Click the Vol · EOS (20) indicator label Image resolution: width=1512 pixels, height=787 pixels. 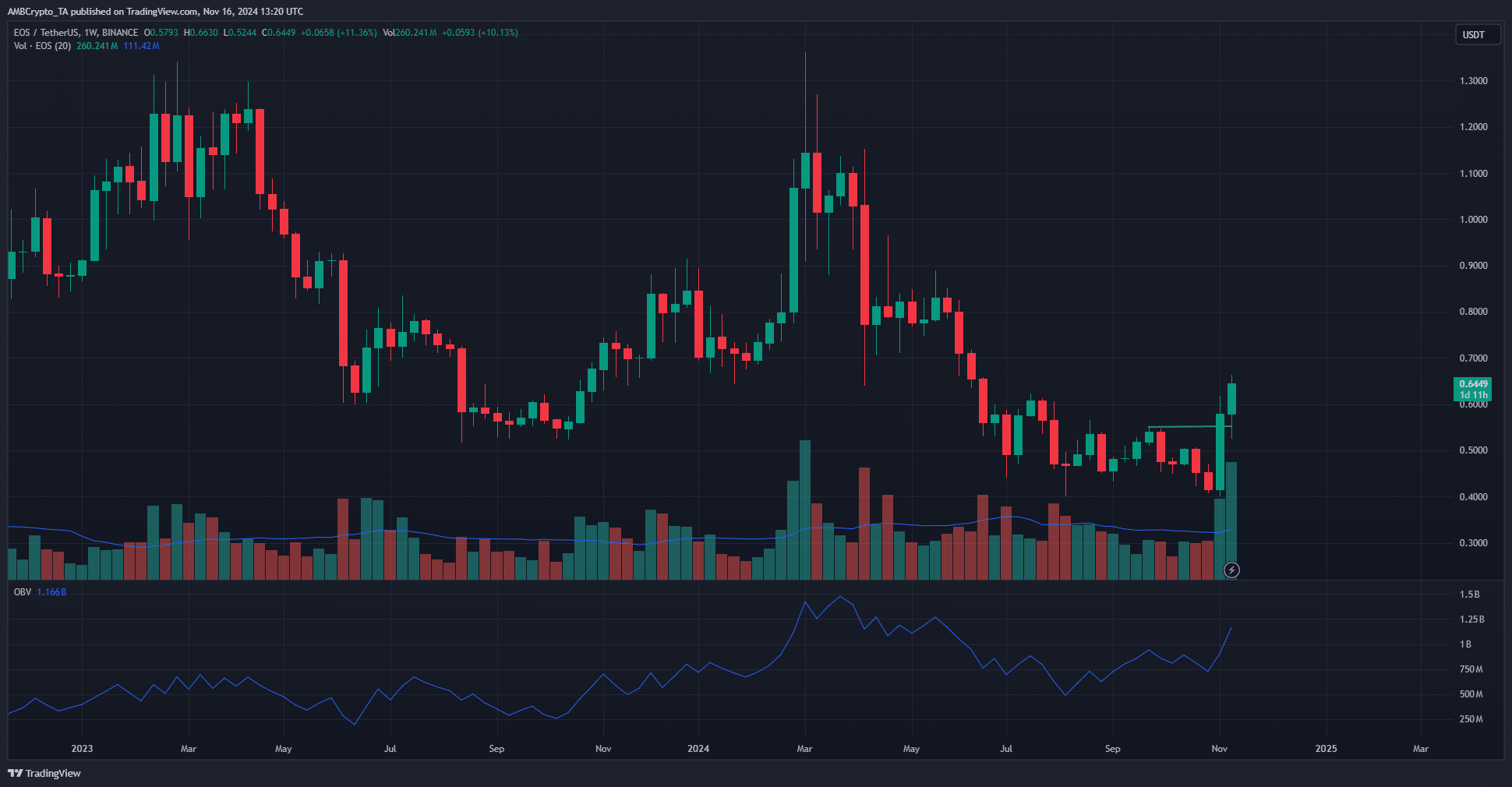42,46
